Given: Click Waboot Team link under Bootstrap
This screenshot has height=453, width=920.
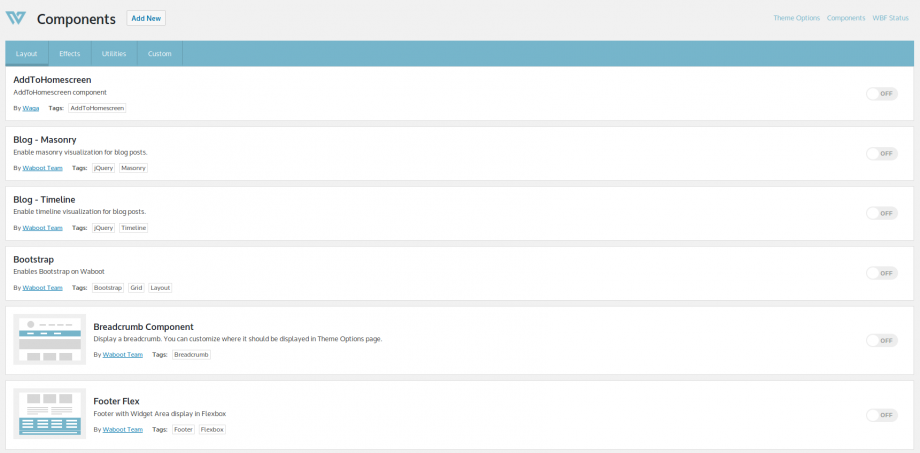Looking at the screenshot, I should [43, 288].
